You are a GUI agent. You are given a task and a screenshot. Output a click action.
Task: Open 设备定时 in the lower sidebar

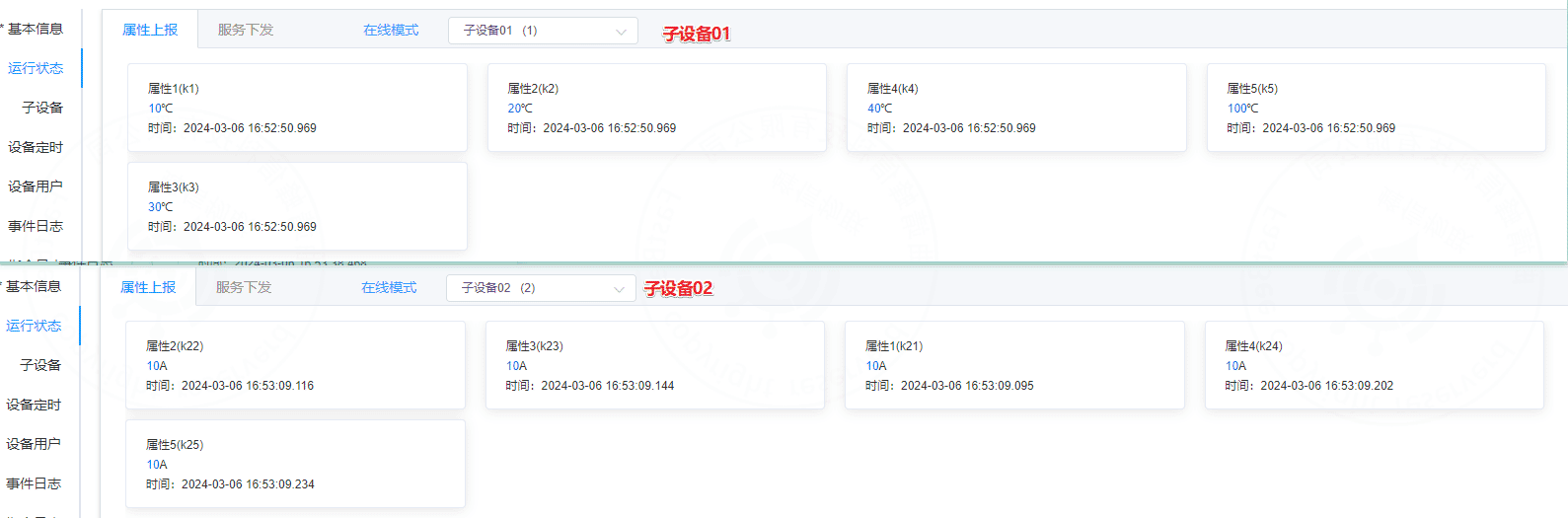pos(34,405)
